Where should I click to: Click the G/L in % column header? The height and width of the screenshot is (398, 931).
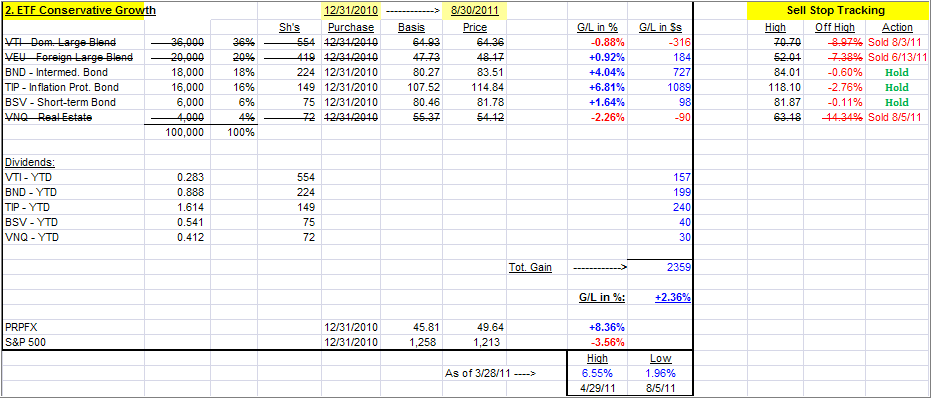[x=597, y=27]
